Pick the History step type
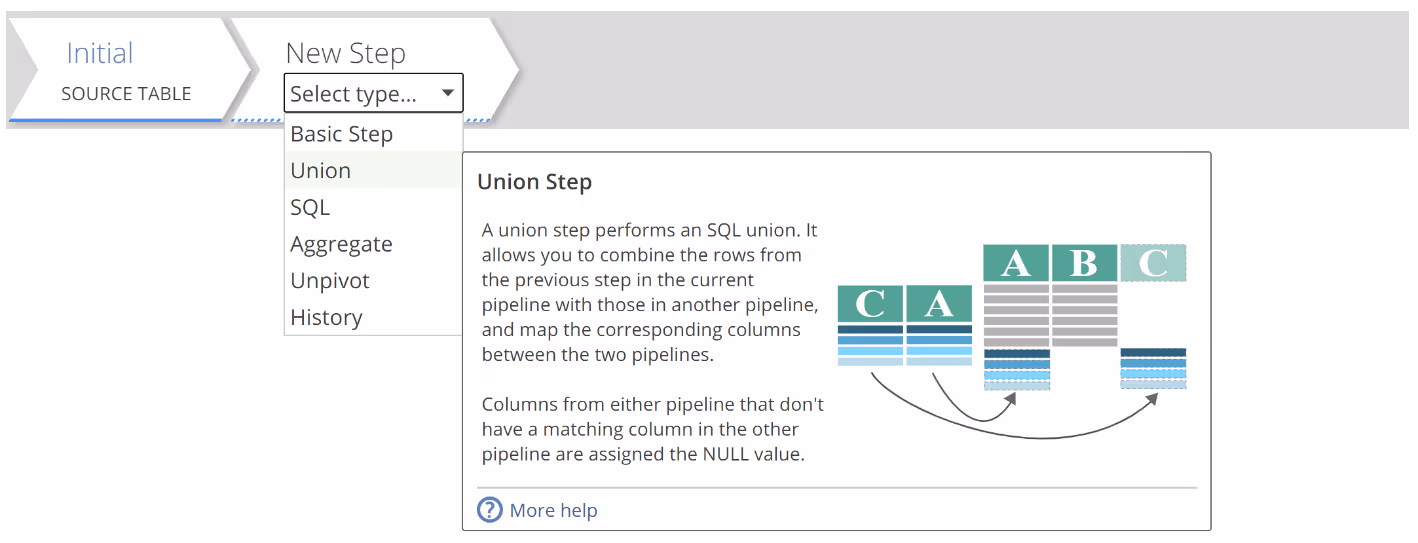Image resolution: width=1418 pixels, height=543 pixels. (x=326, y=318)
